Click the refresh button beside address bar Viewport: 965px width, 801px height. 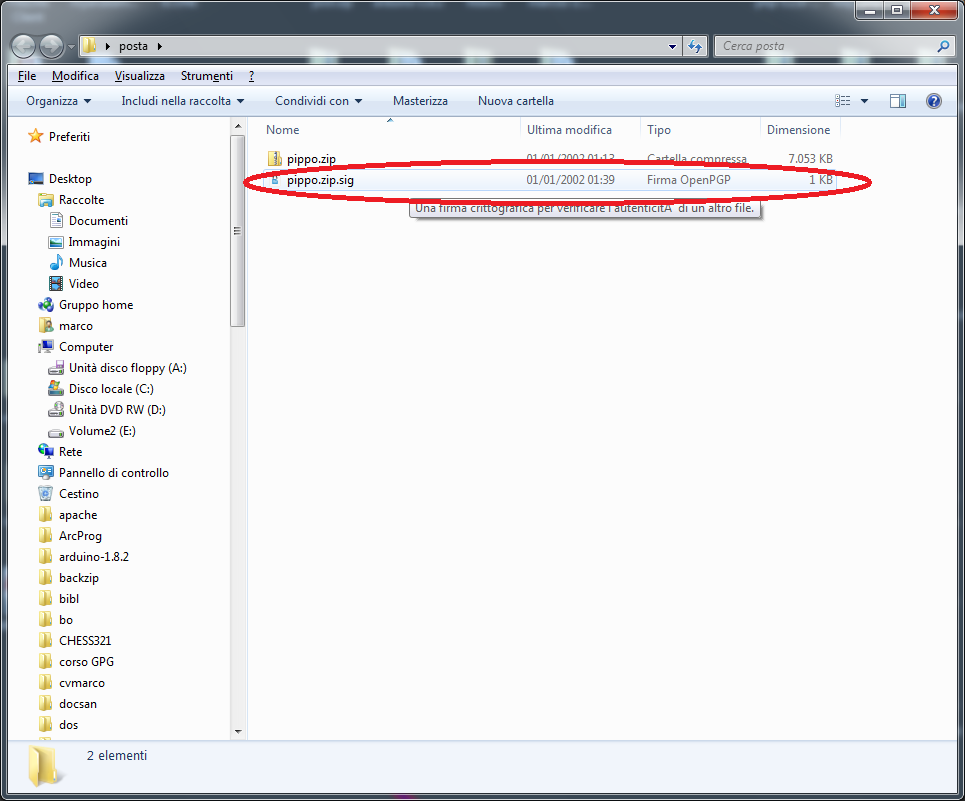tap(696, 46)
